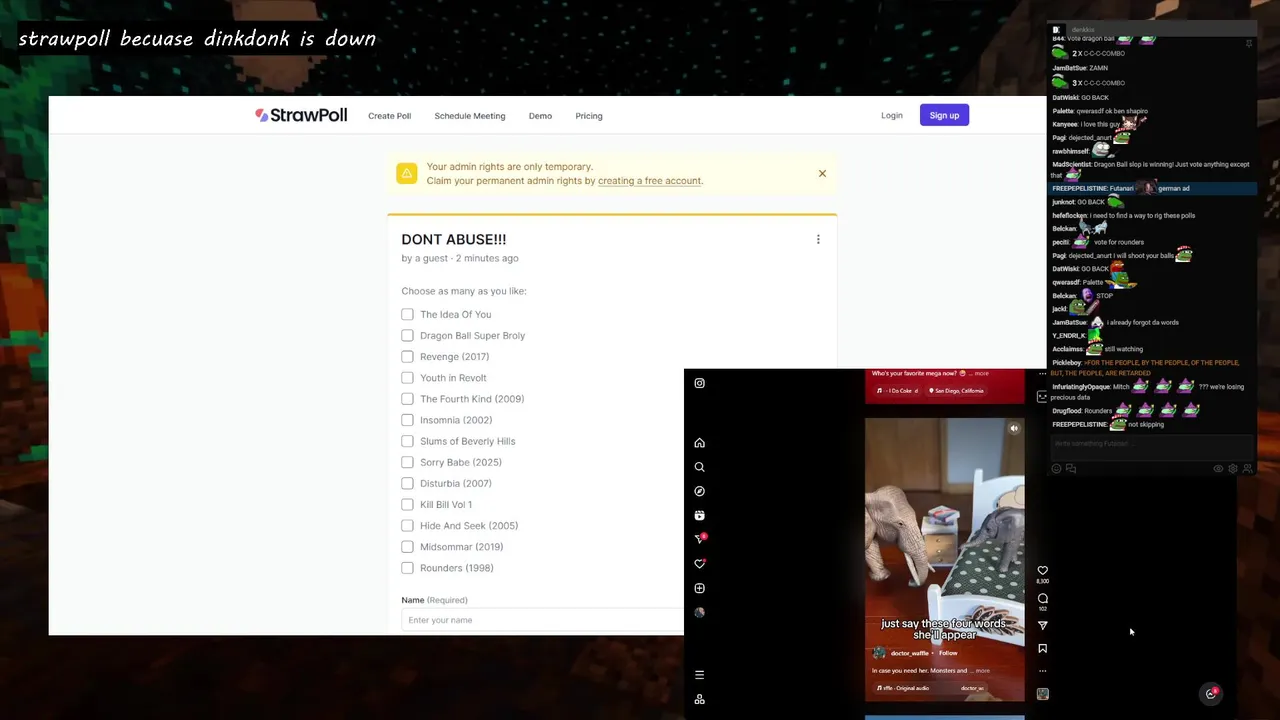The height and width of the screenshot is (720, 1280).
Task: Check Youth in Revolt option
Action: pos(407,378)
